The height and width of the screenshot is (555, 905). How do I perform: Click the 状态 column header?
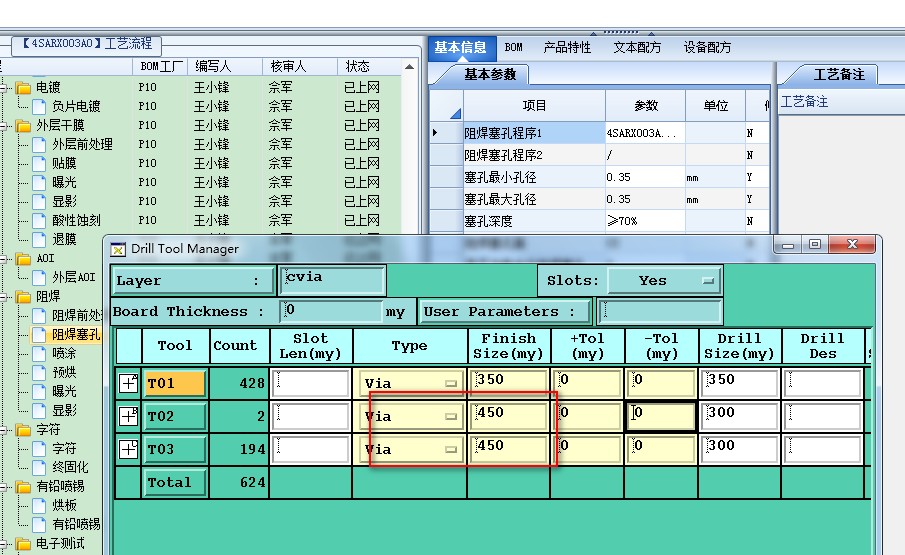click(369, 66)
